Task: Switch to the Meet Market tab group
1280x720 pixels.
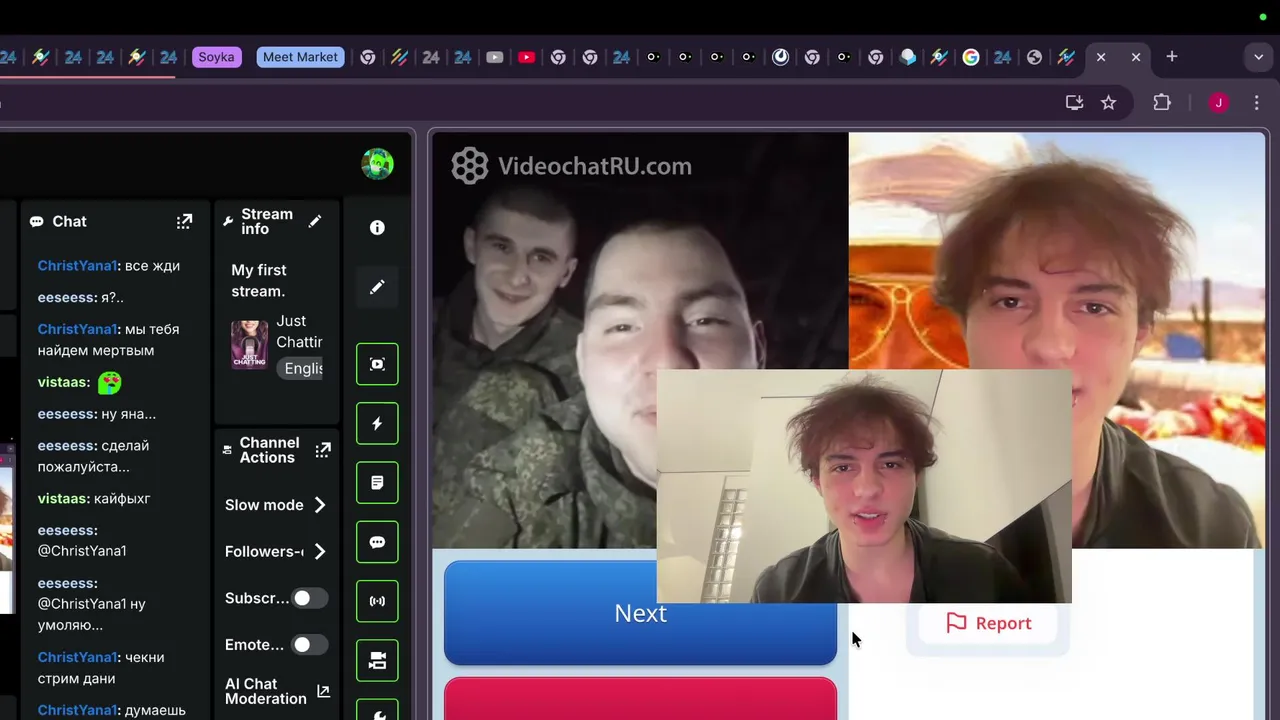Action: [x=300, y=57]
